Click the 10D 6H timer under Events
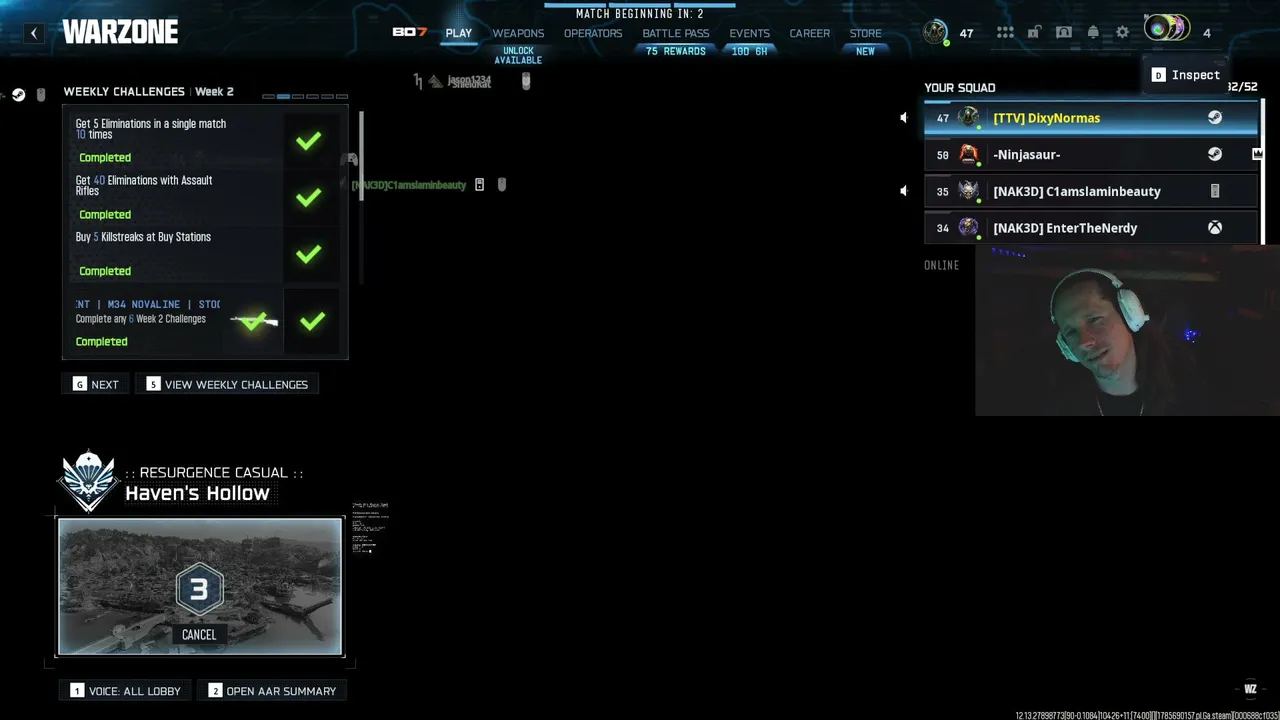Image resolution: width=1280 pixels, height=720 pixels. coord(750,51)
